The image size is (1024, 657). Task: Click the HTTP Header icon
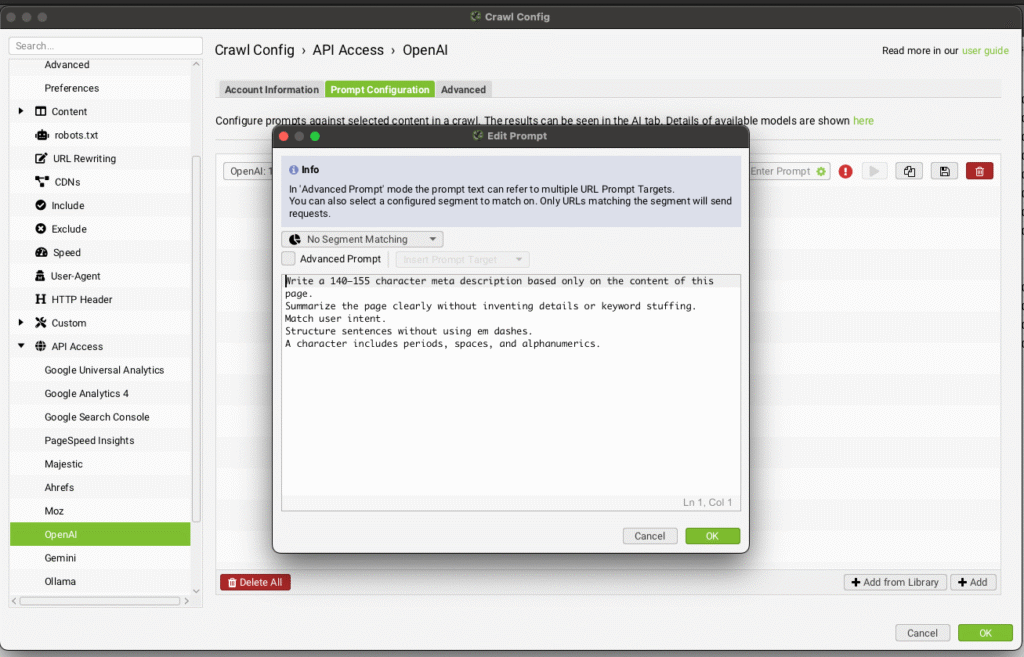tap(42, 299)
